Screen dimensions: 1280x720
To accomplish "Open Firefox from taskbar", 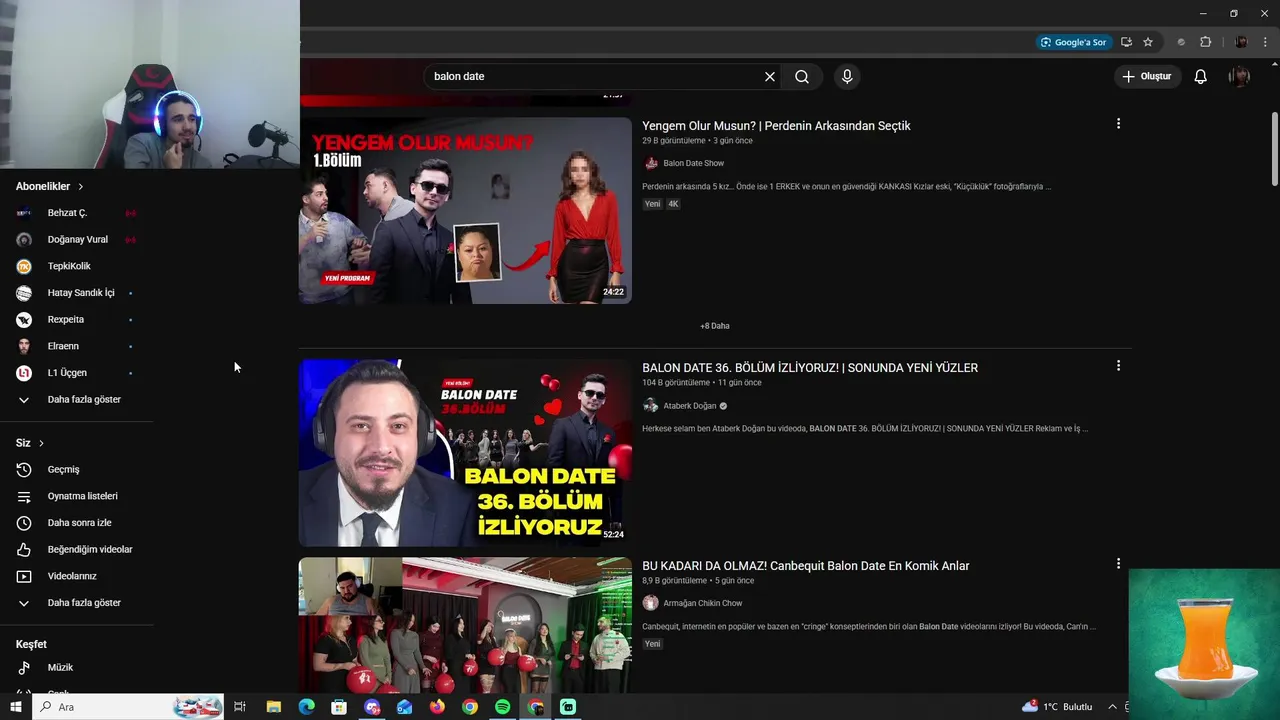I will (x=437, y=707).
